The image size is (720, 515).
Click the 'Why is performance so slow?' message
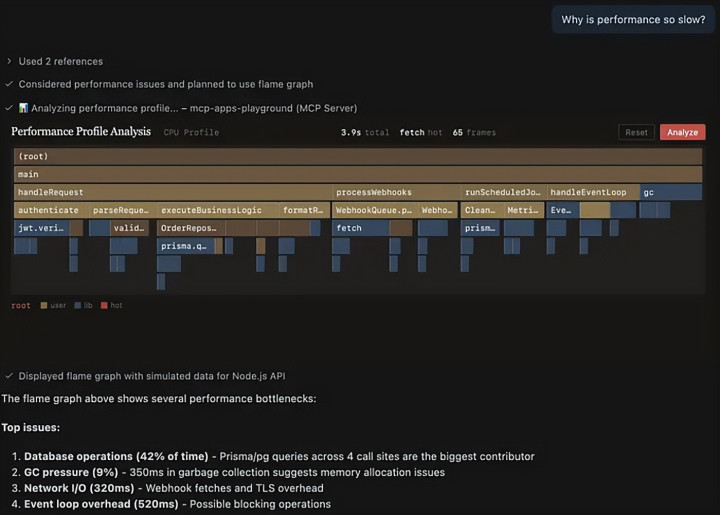632,20
